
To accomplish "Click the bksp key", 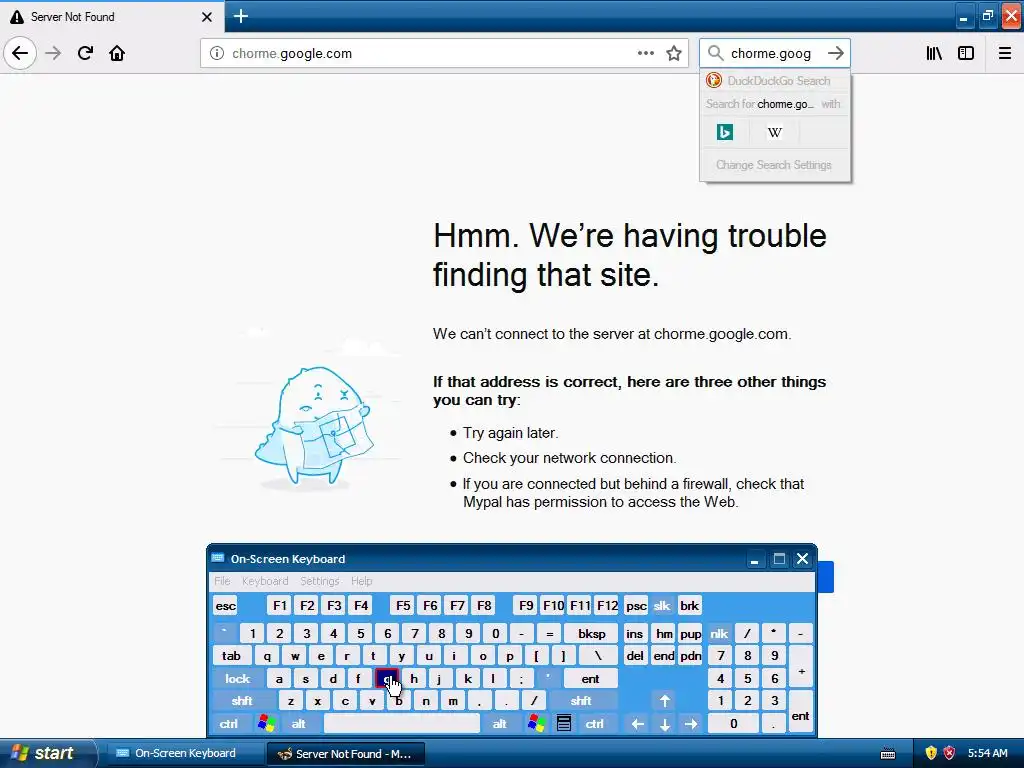I will click(x=591, y=633).
